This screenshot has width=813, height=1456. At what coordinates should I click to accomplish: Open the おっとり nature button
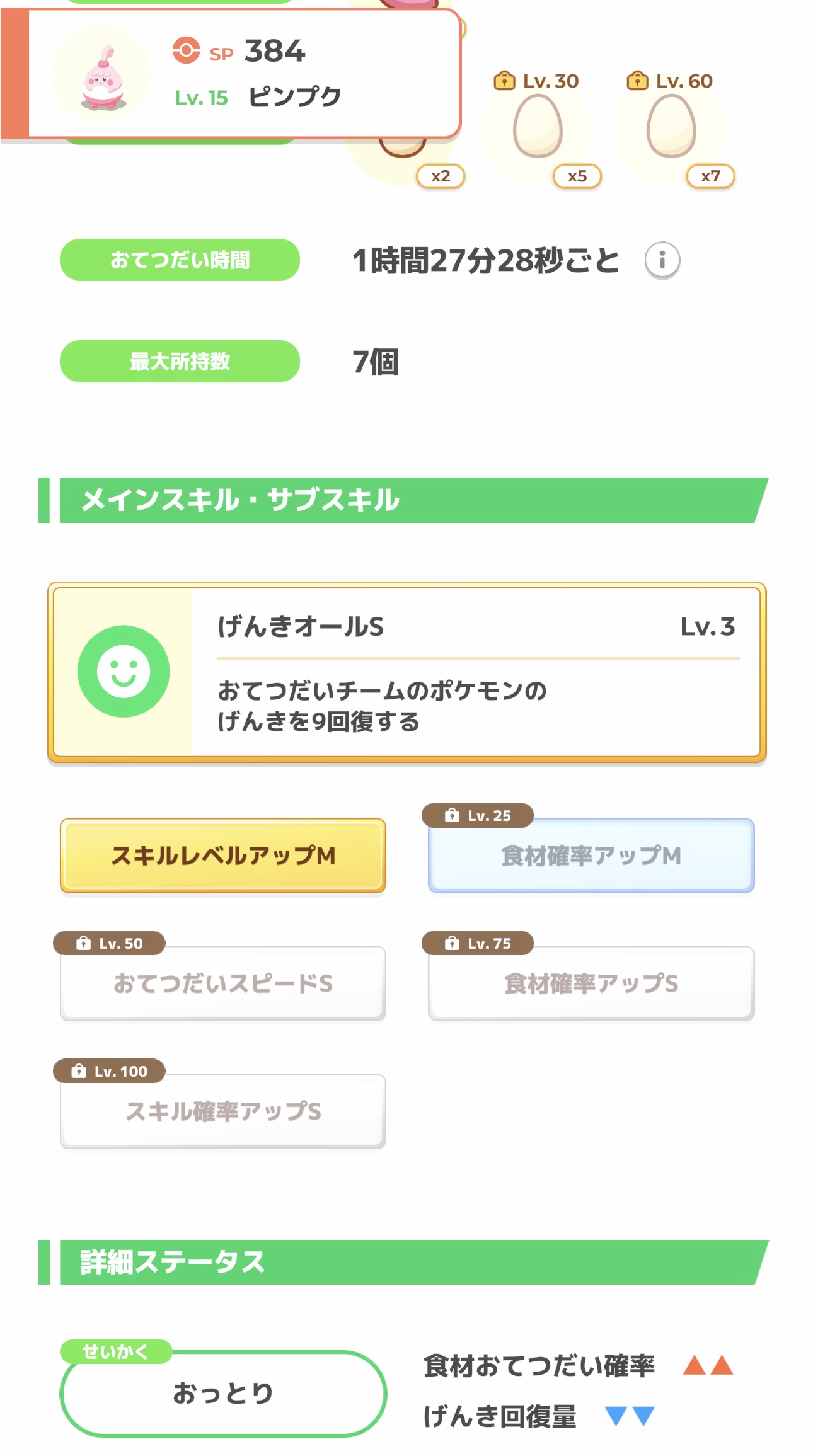click(x=223, y=1393)
